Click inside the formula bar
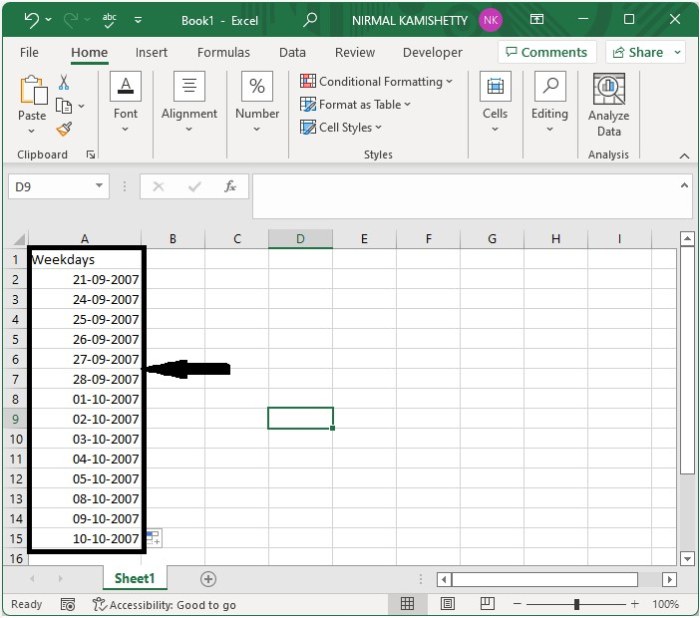The height and width of the screenshot is (618, 700). (x=466, y=196)
